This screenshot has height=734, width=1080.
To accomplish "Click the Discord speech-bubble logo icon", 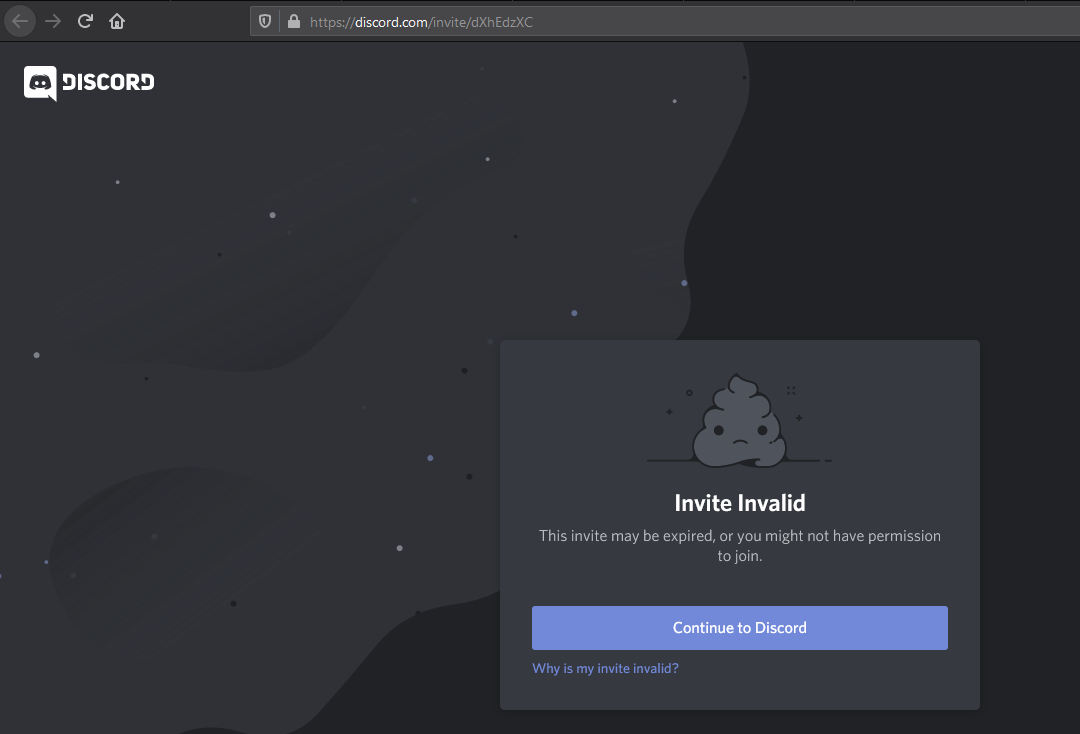I will click(40, 83).
